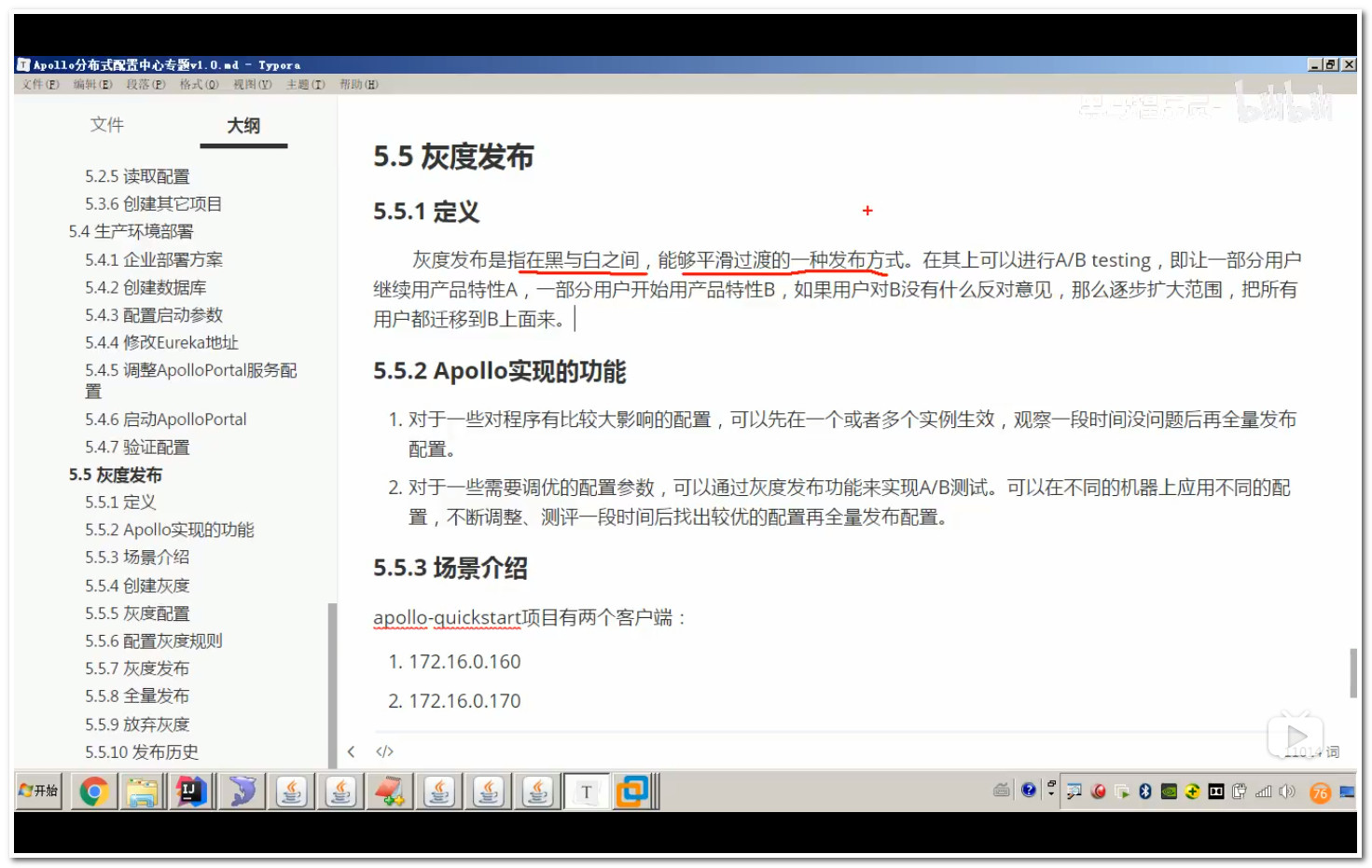Click the keyboard input tray icon
The height and width of the screenshot is (868, 1372).
(1002, 791)
